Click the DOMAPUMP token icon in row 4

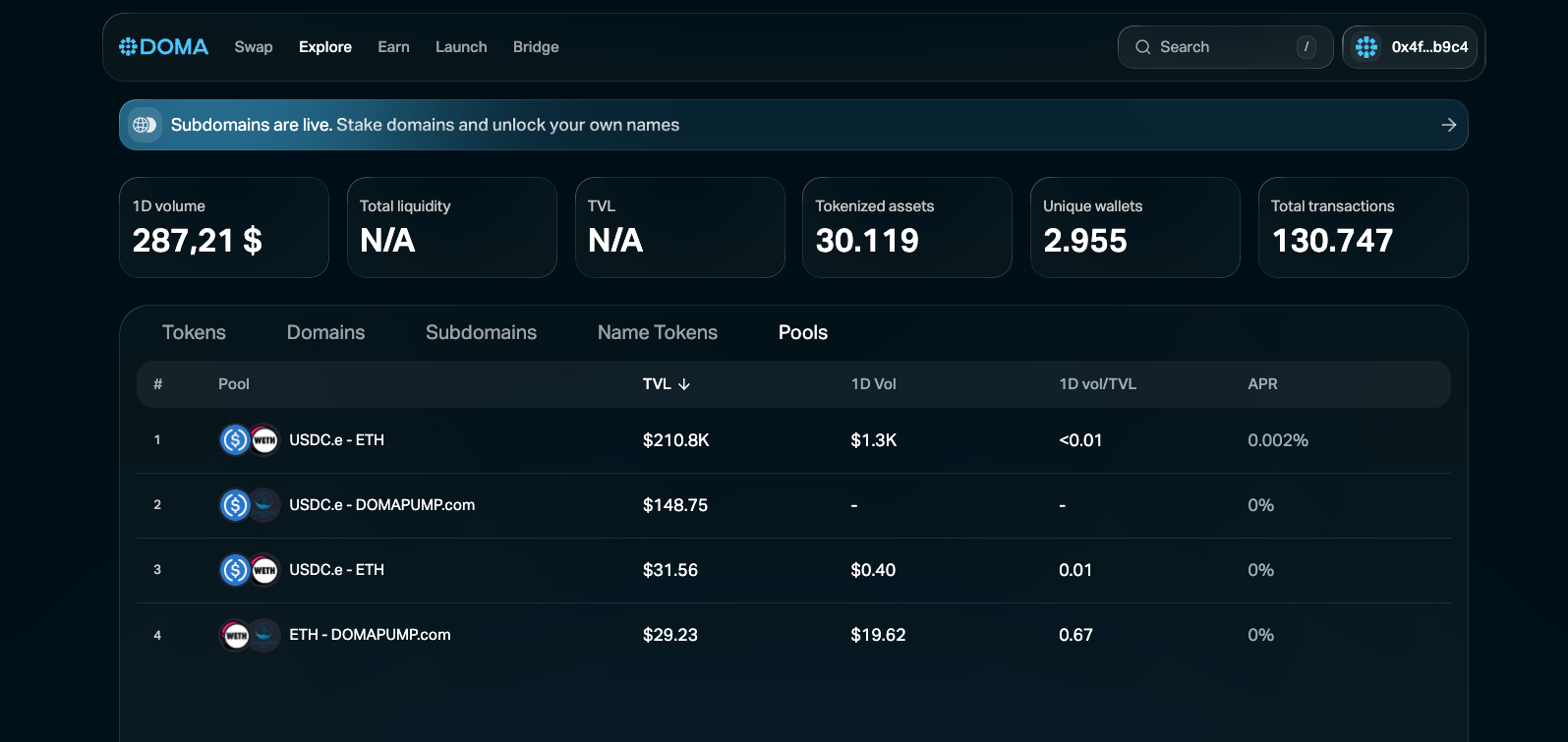(x=263, y=635)
